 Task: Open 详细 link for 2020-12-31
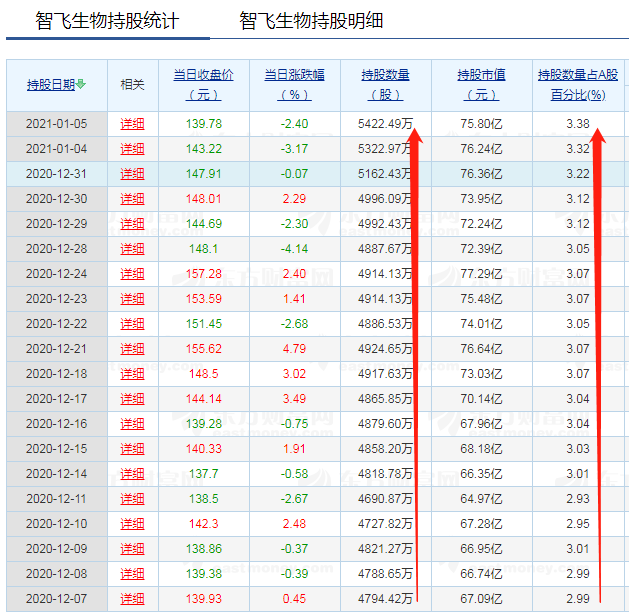[132, 174]
